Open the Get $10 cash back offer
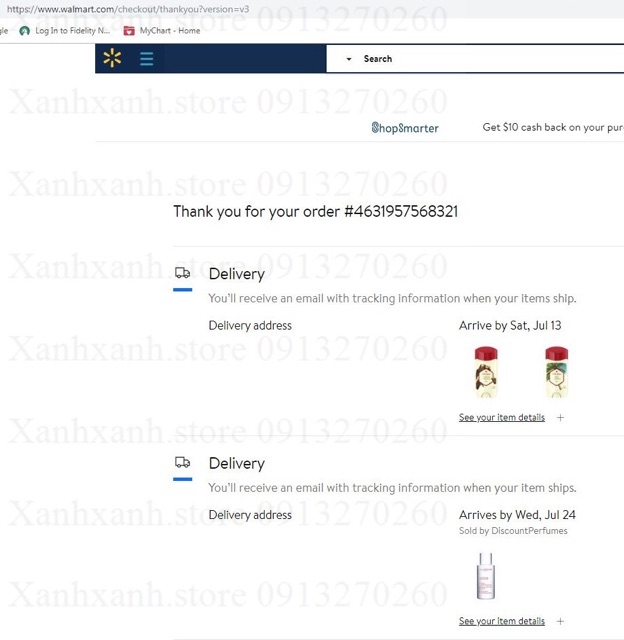Screen dimensions: 624x640 [x=553, y=127]
